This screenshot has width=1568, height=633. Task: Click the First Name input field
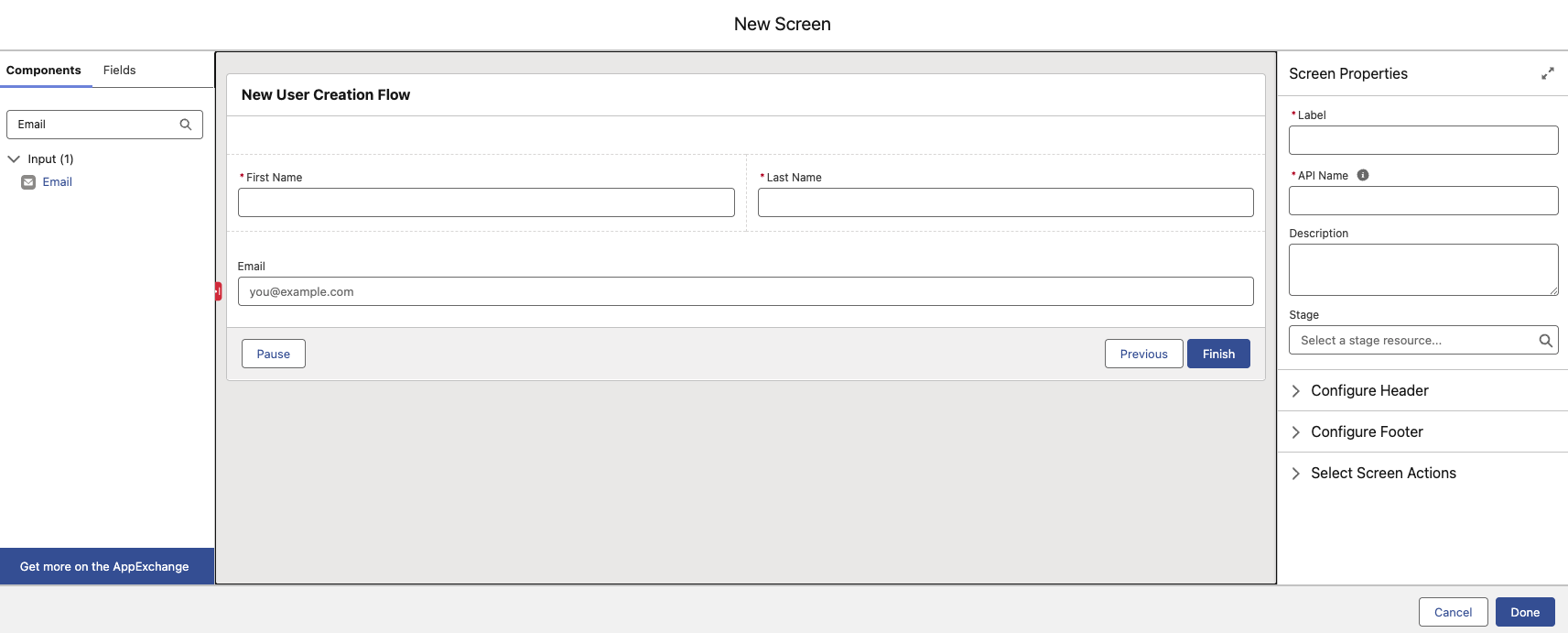(486, 202)
